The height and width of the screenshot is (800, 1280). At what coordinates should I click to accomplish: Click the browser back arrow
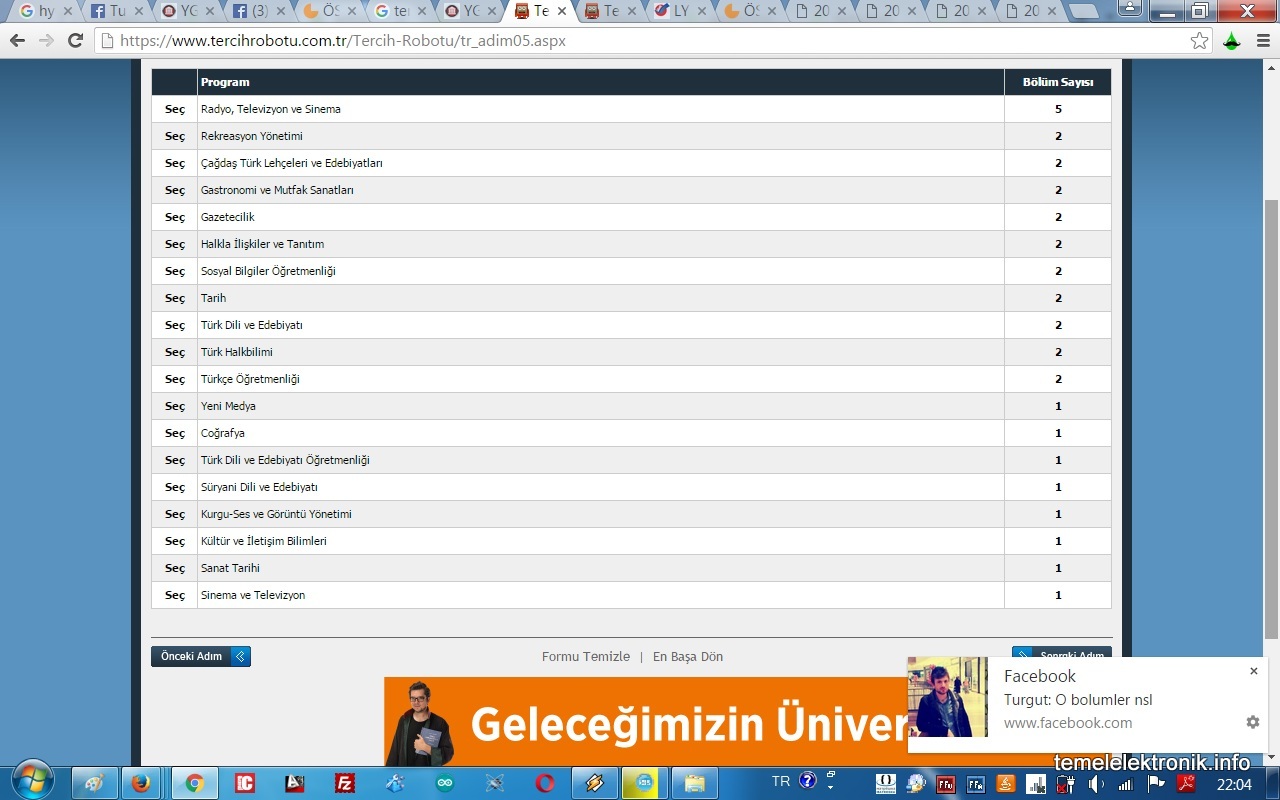click(x=17, y=41)
